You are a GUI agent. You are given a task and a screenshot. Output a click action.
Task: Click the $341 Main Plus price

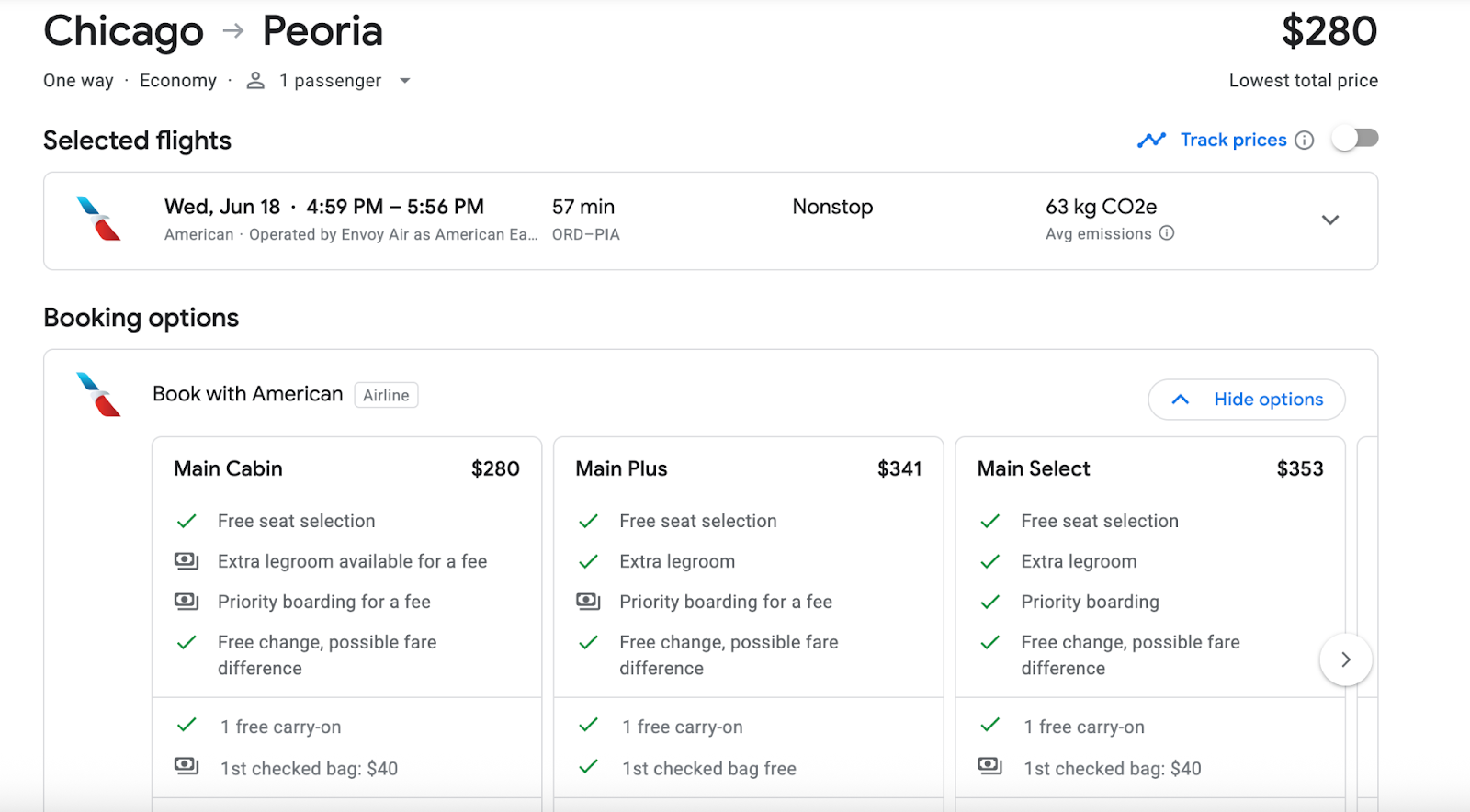click(899, 468)
